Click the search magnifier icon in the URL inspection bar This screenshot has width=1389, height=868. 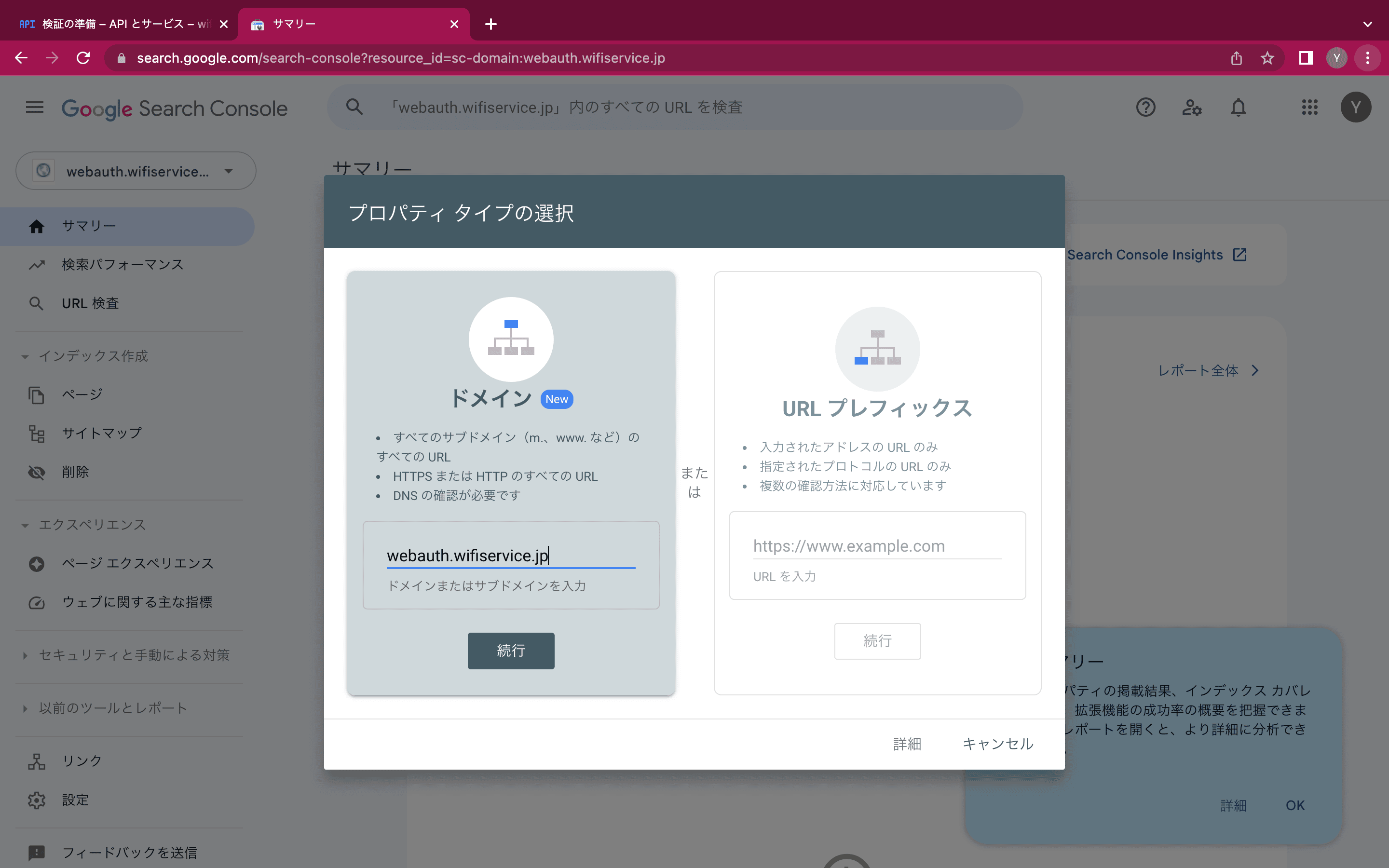354,107
